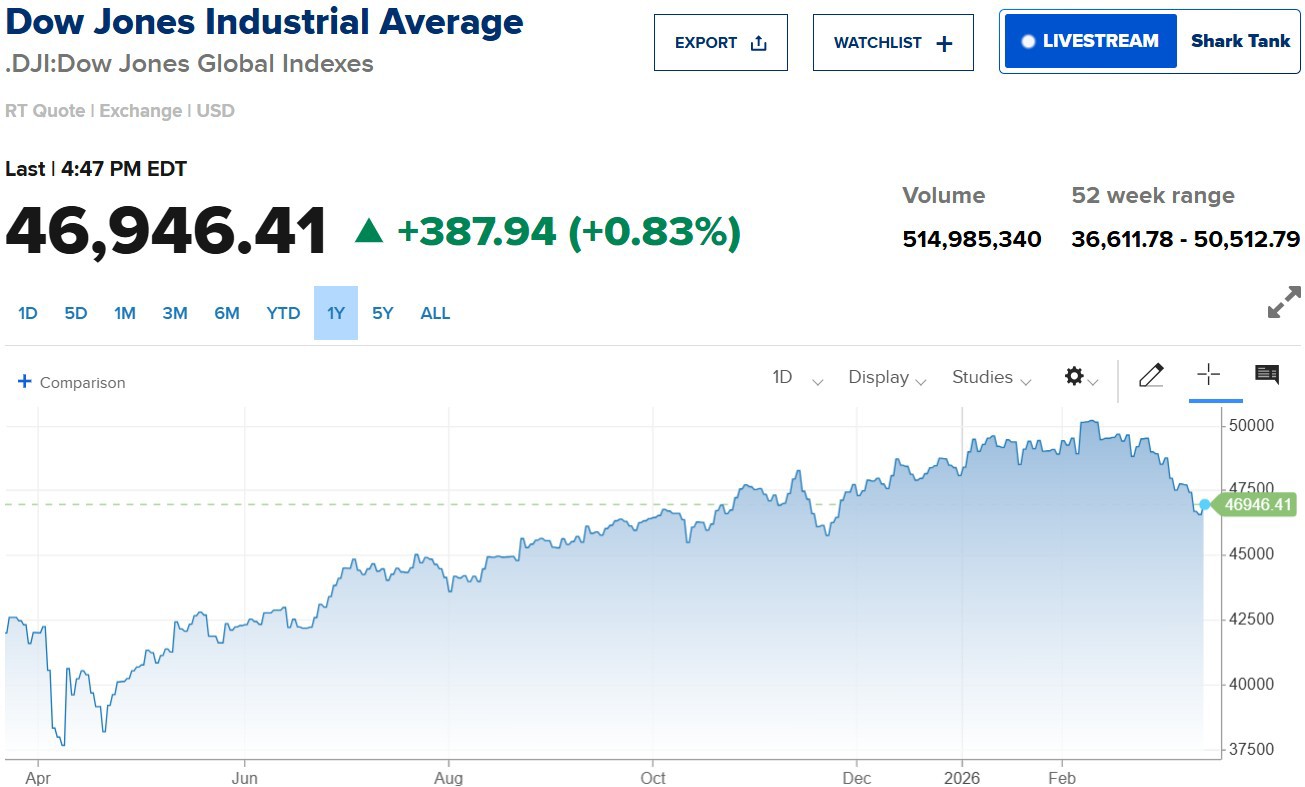Enable the LIVESTREAM option

pyautogui.click(x=1089, y=42)
